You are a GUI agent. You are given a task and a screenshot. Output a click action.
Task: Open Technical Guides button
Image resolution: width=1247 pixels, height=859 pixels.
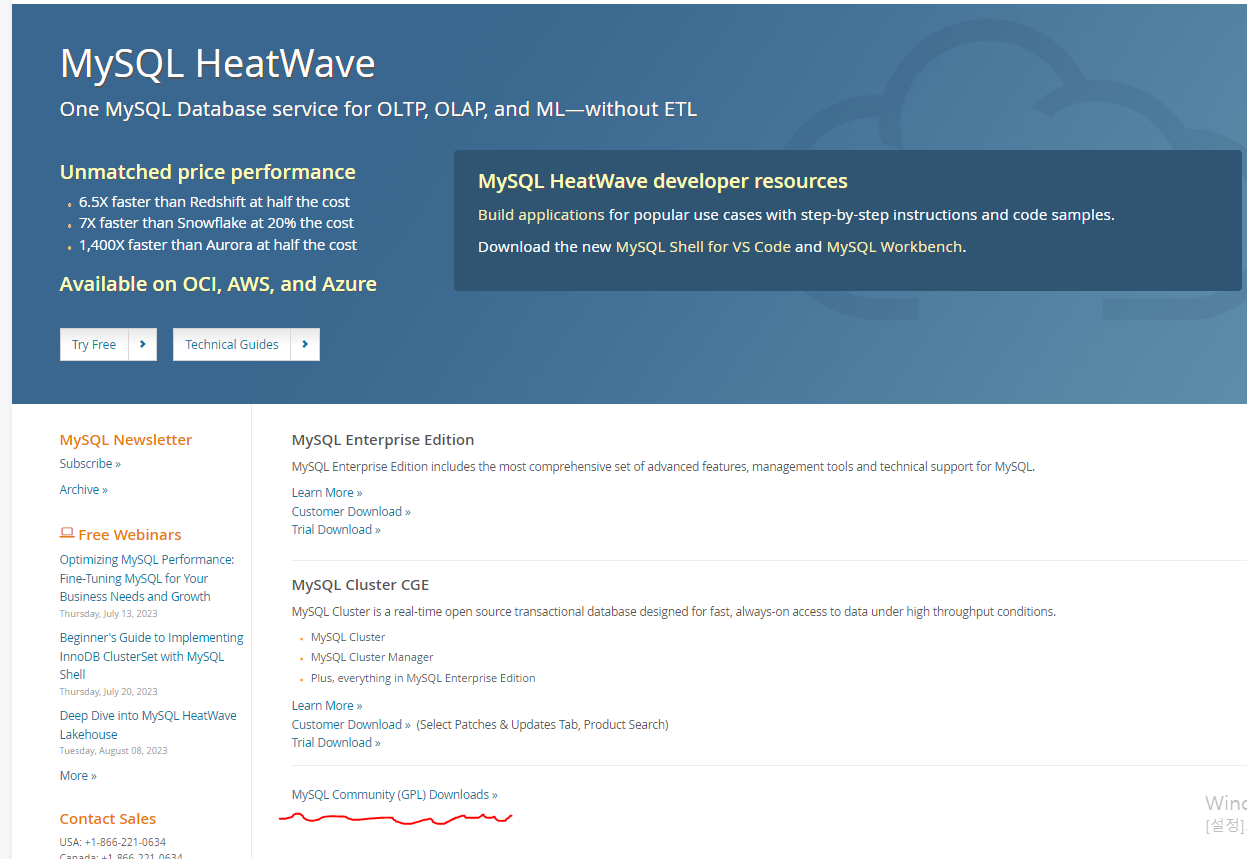pos(246,344)
